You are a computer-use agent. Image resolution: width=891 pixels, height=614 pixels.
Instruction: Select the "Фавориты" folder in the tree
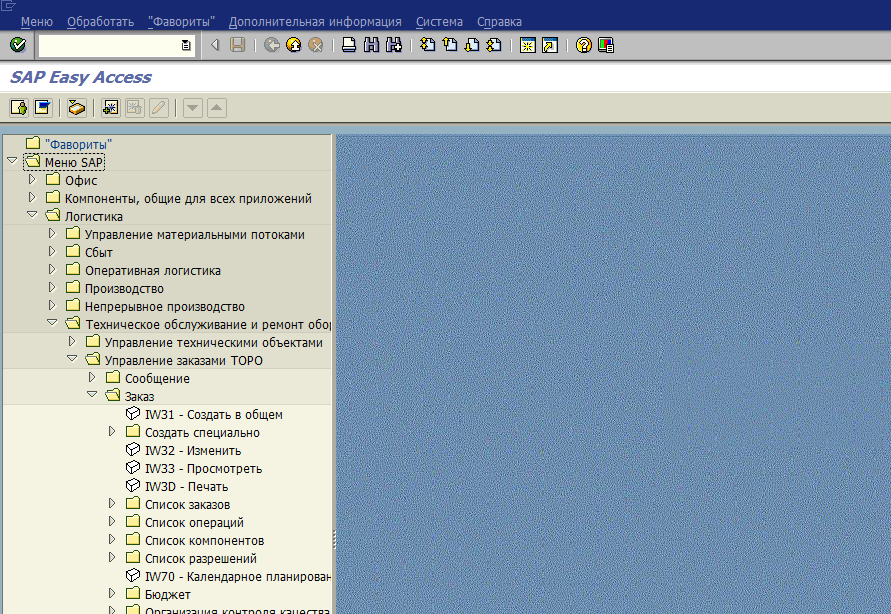coord(78,145)
